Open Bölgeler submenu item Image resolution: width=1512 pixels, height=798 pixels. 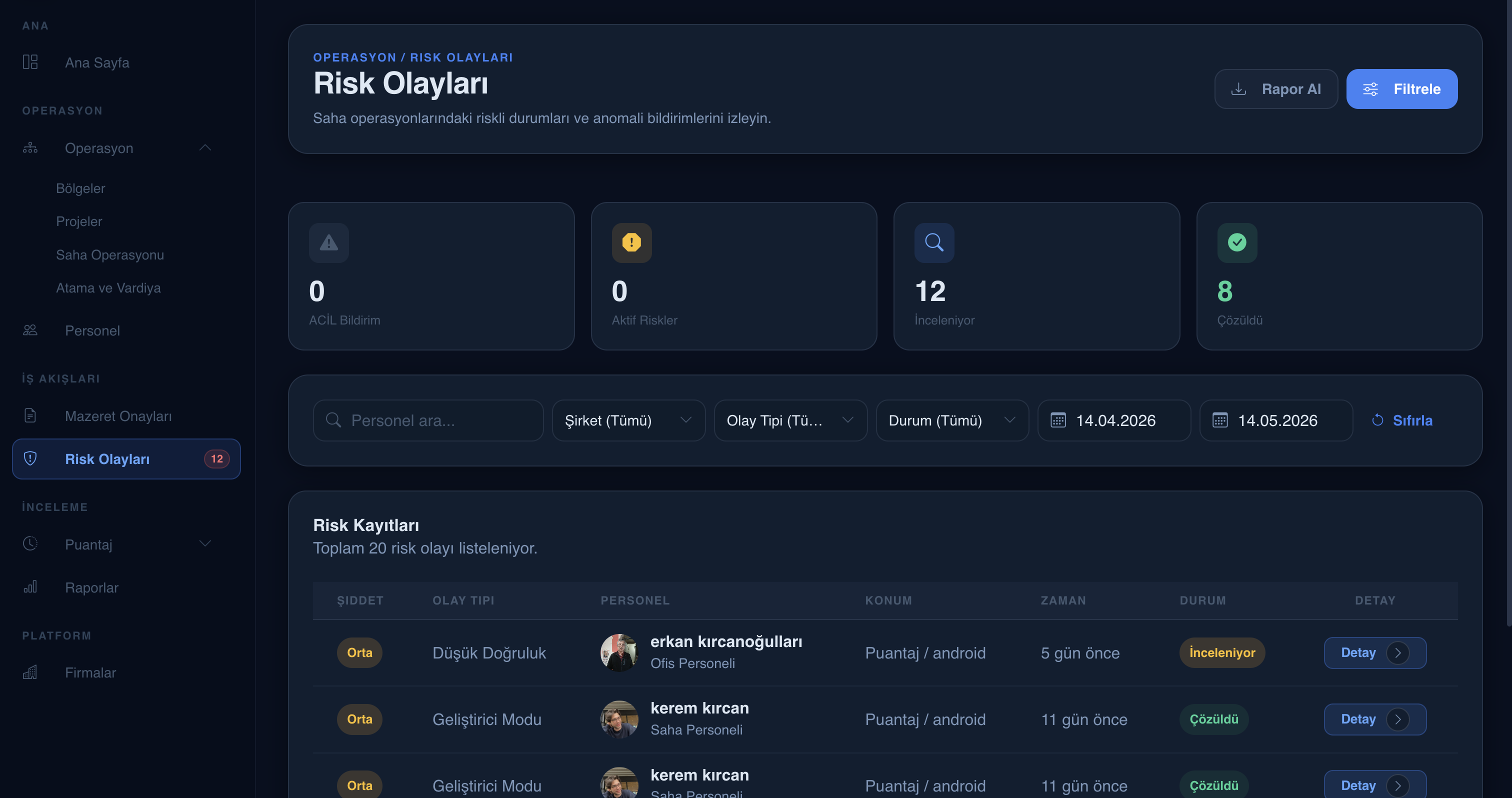(80, 188)
